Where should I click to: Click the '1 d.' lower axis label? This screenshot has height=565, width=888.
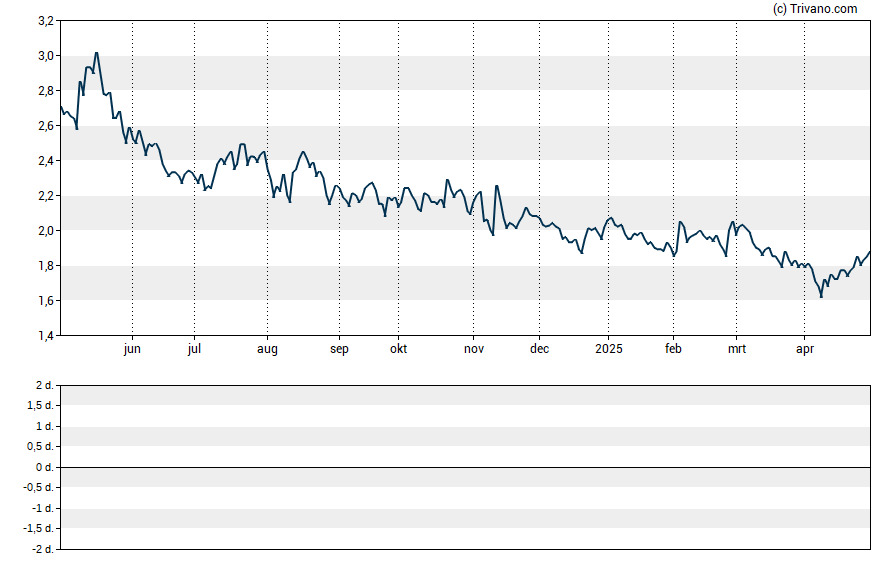coord(45,426)
